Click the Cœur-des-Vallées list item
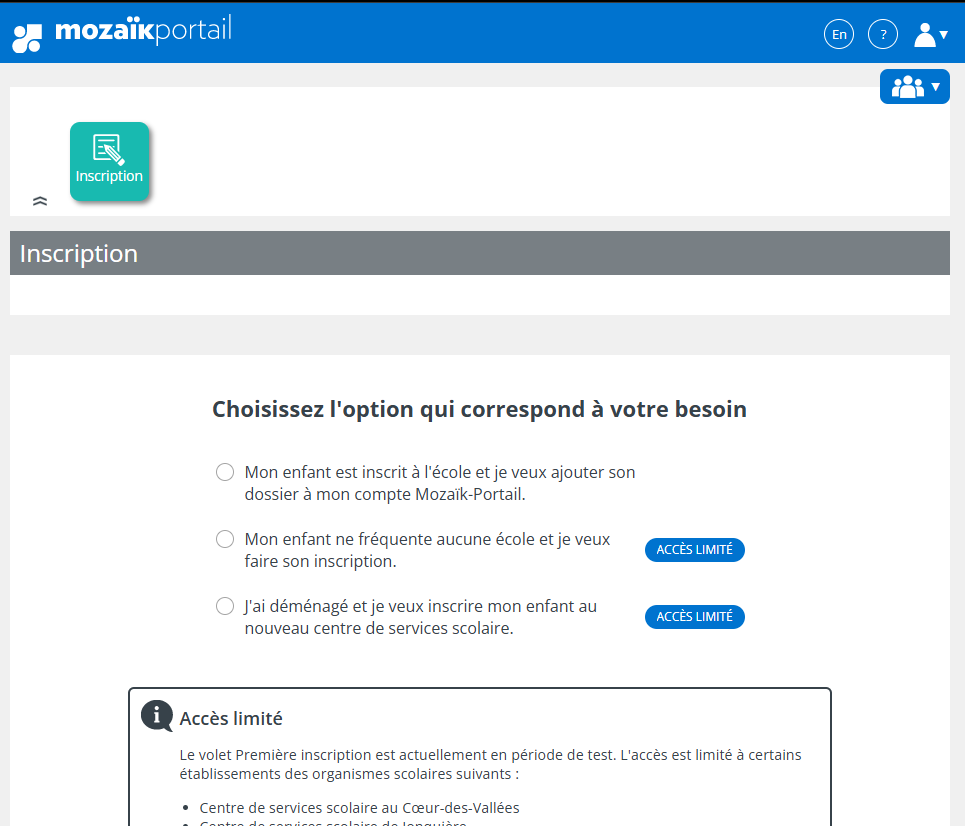This screenshot has height=826, width=965. pos(359,808)
